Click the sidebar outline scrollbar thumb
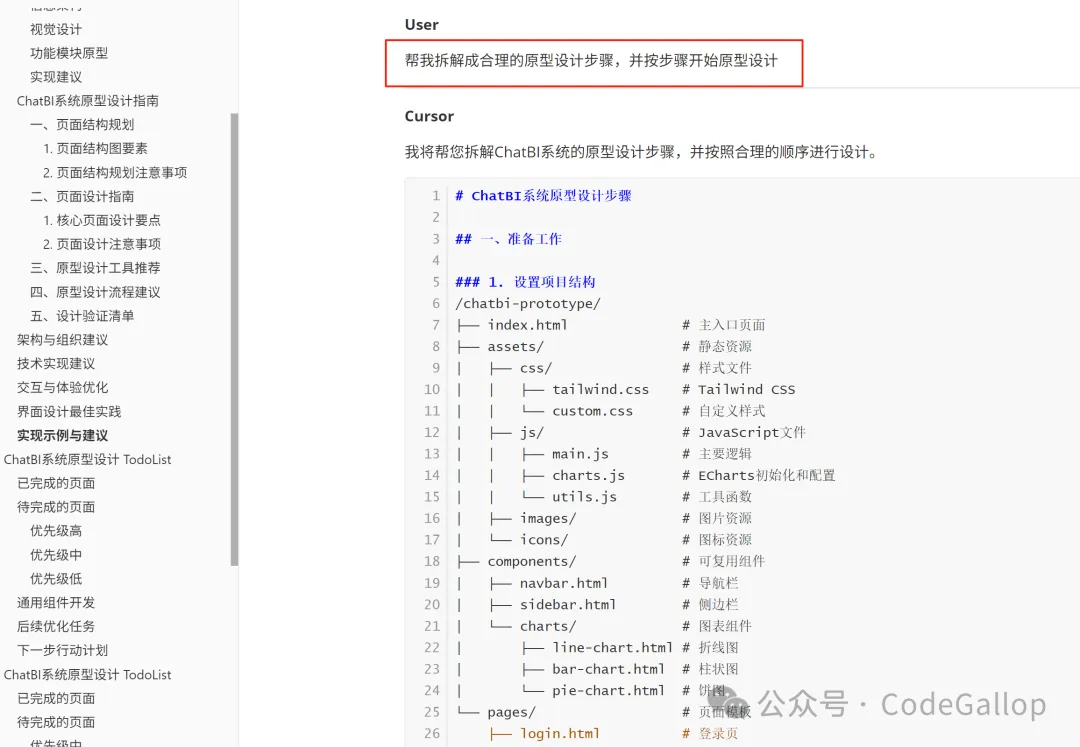This screenshot has width=1080, height=747. [x=234, y=339]
